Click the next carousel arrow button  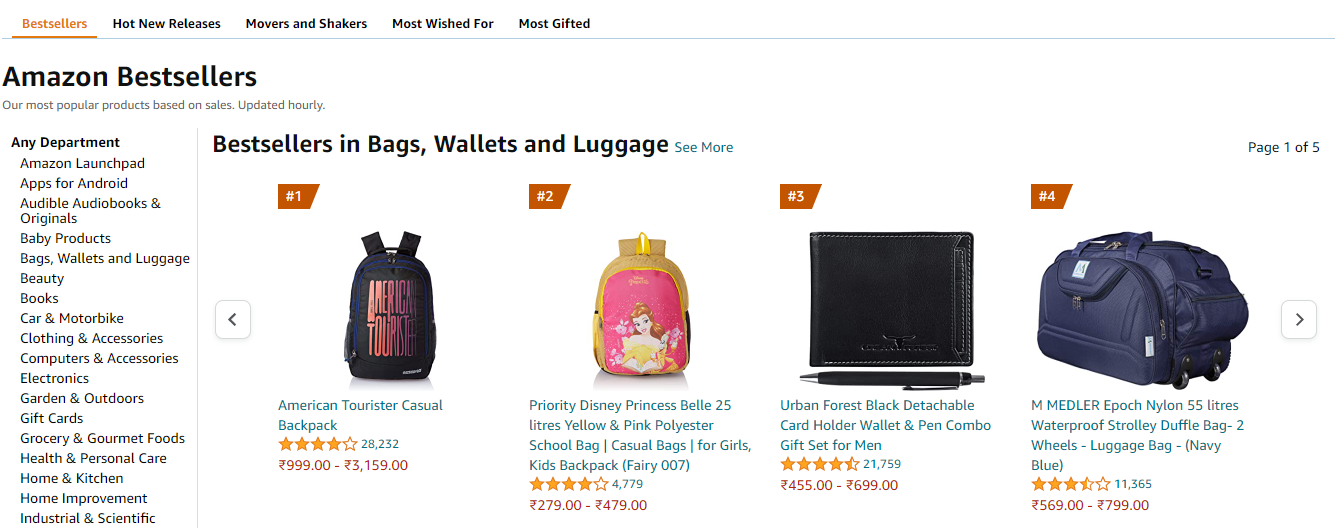click(x=1299, y=320)
